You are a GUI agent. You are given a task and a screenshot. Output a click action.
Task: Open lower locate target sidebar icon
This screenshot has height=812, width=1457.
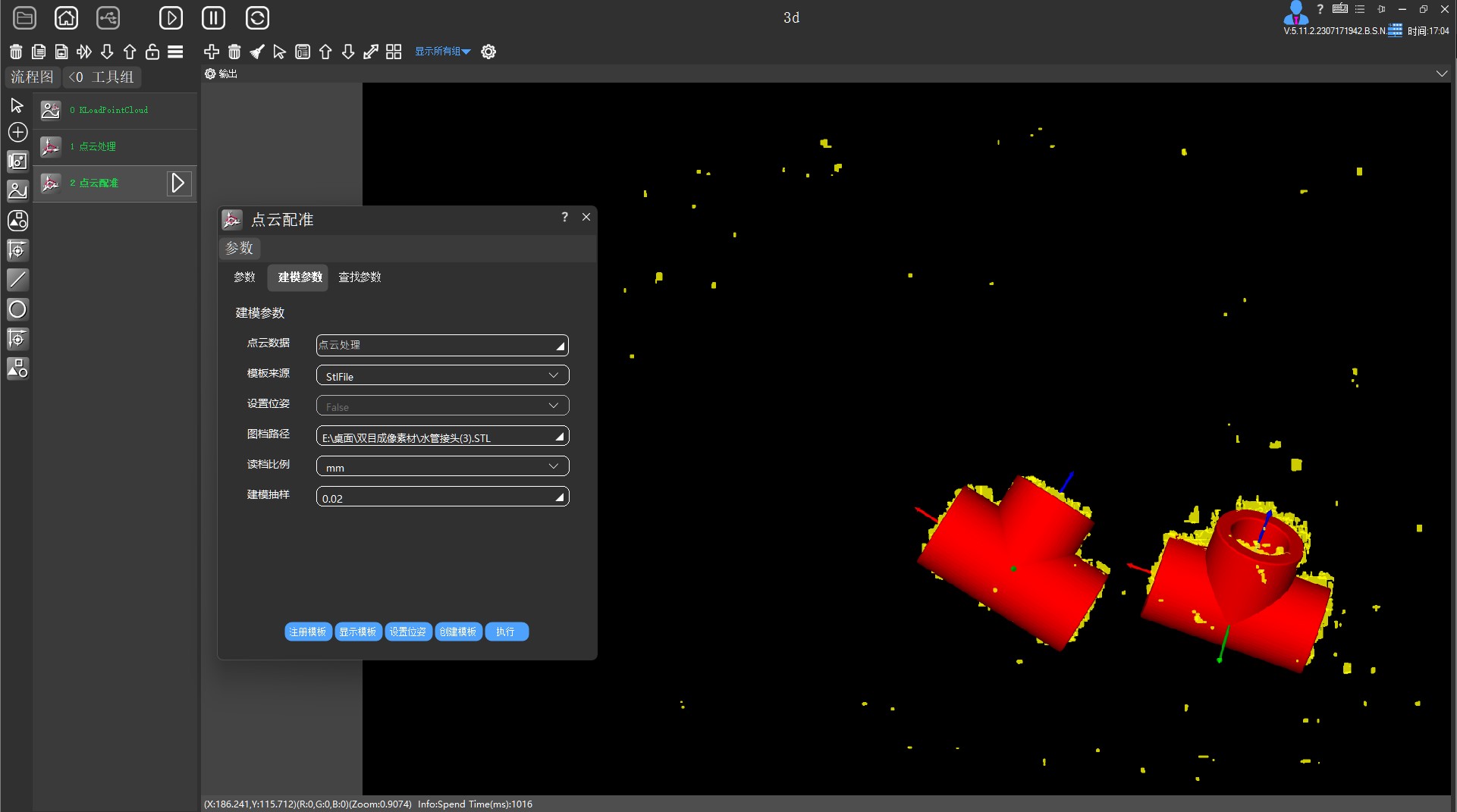[17, 338]
